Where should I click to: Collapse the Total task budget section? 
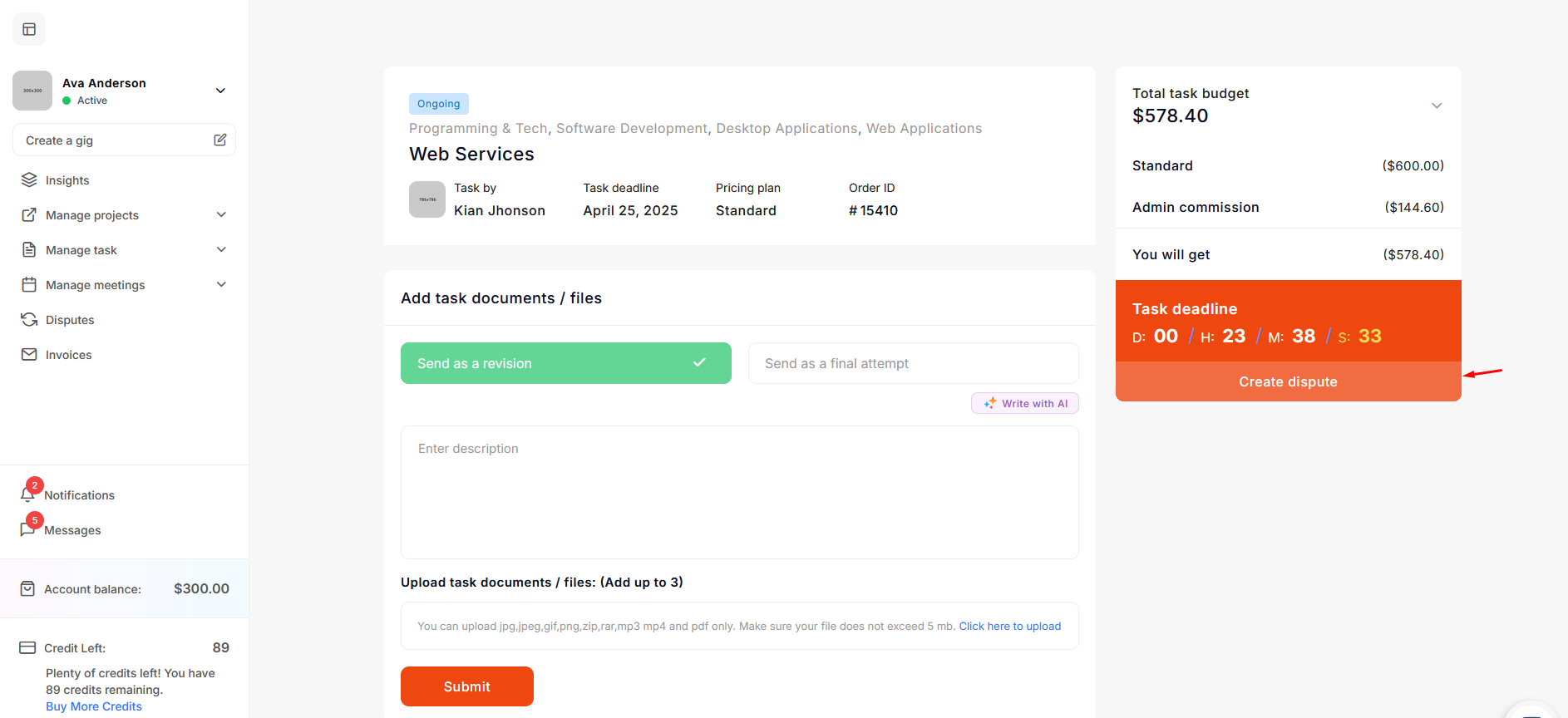click(x=1436, y=106)
